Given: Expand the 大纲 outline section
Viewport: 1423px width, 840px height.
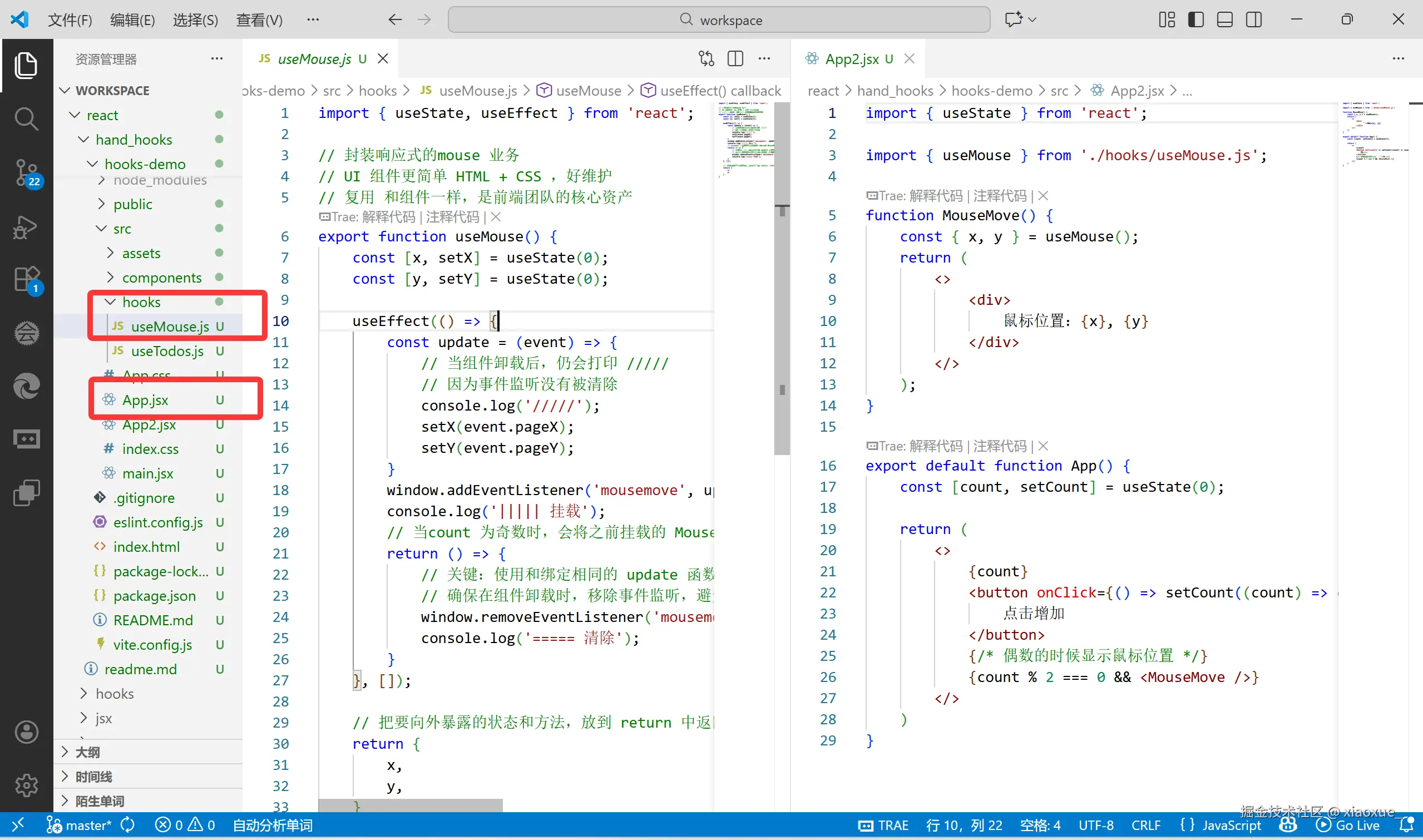Looking at the screenshot, I should [88, 752].
